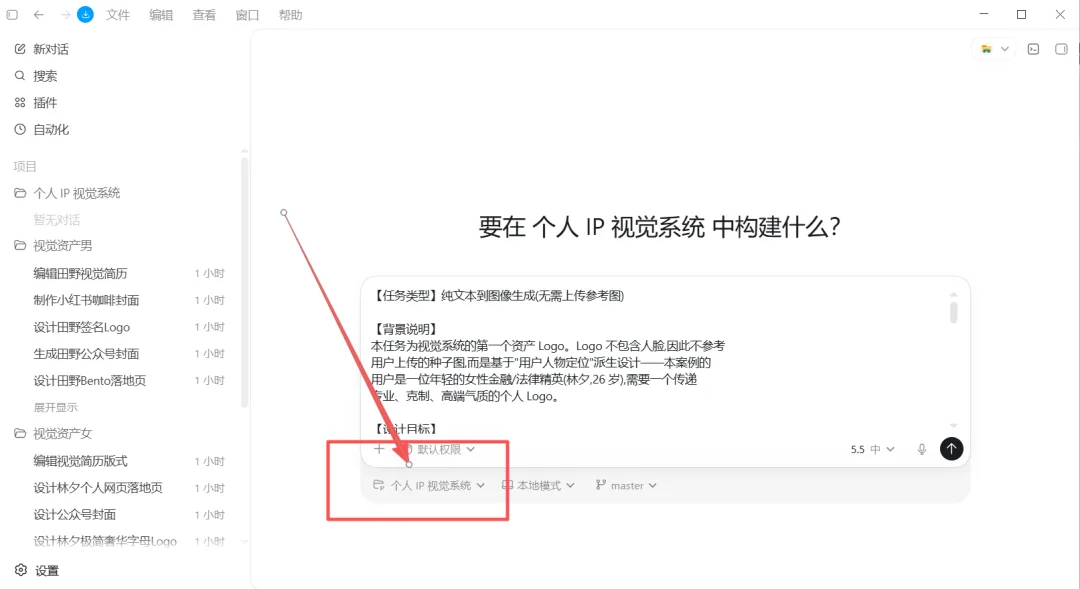Go back with the left arrow

point(39,14)
